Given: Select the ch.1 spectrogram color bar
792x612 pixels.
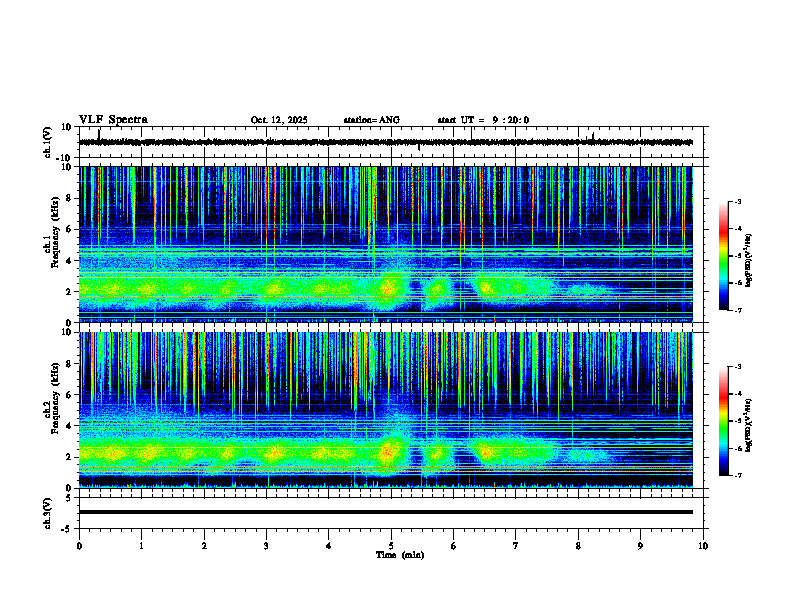Looking at the screenshot, I should (x=724, y=256).
